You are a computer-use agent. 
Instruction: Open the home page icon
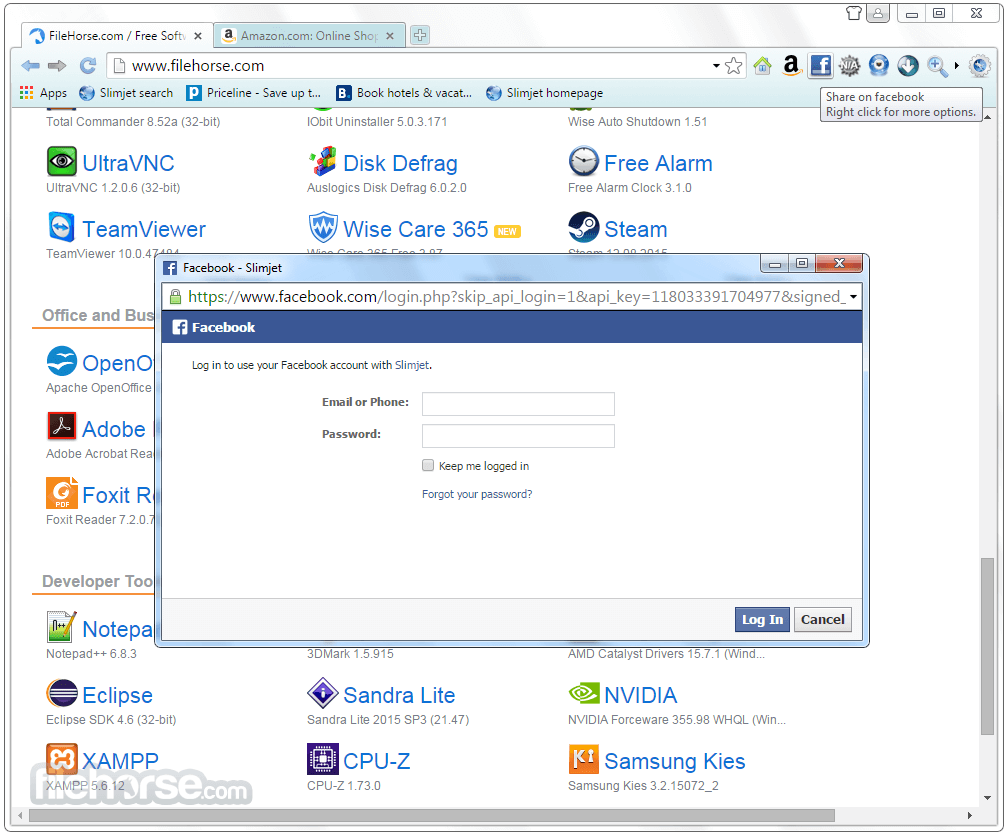(762, 66)
